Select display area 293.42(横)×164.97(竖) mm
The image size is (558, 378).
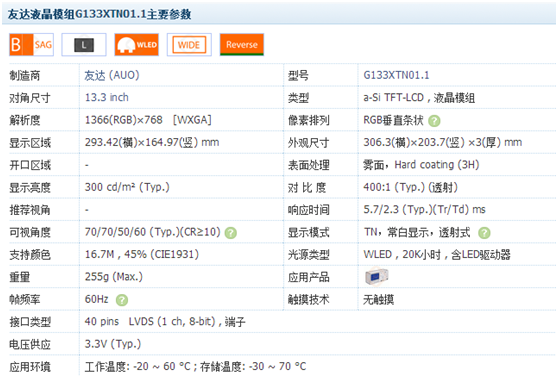pos(152,142)
